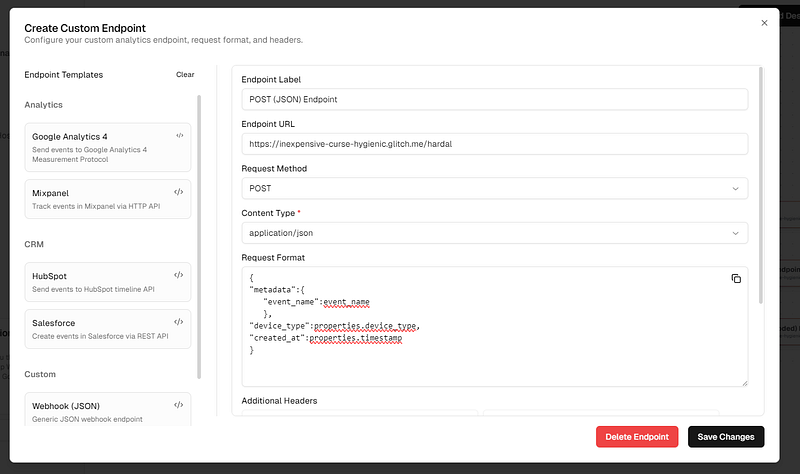Click the dialog subtitle about configuring endpoint
The height and width of the screenshot is (474, 800).
[163, 40]
